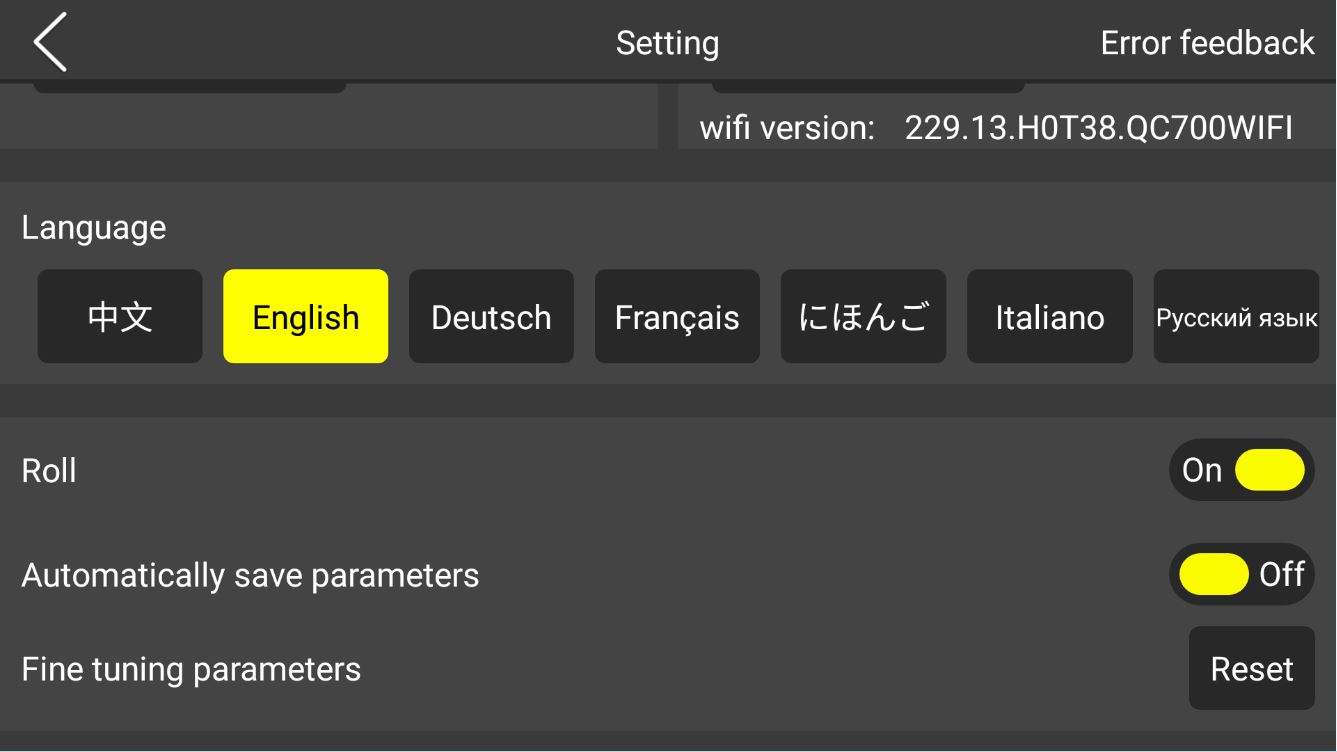Choose the English language button
Viewport: 1337px width, 752px height.
click(306, 316)
